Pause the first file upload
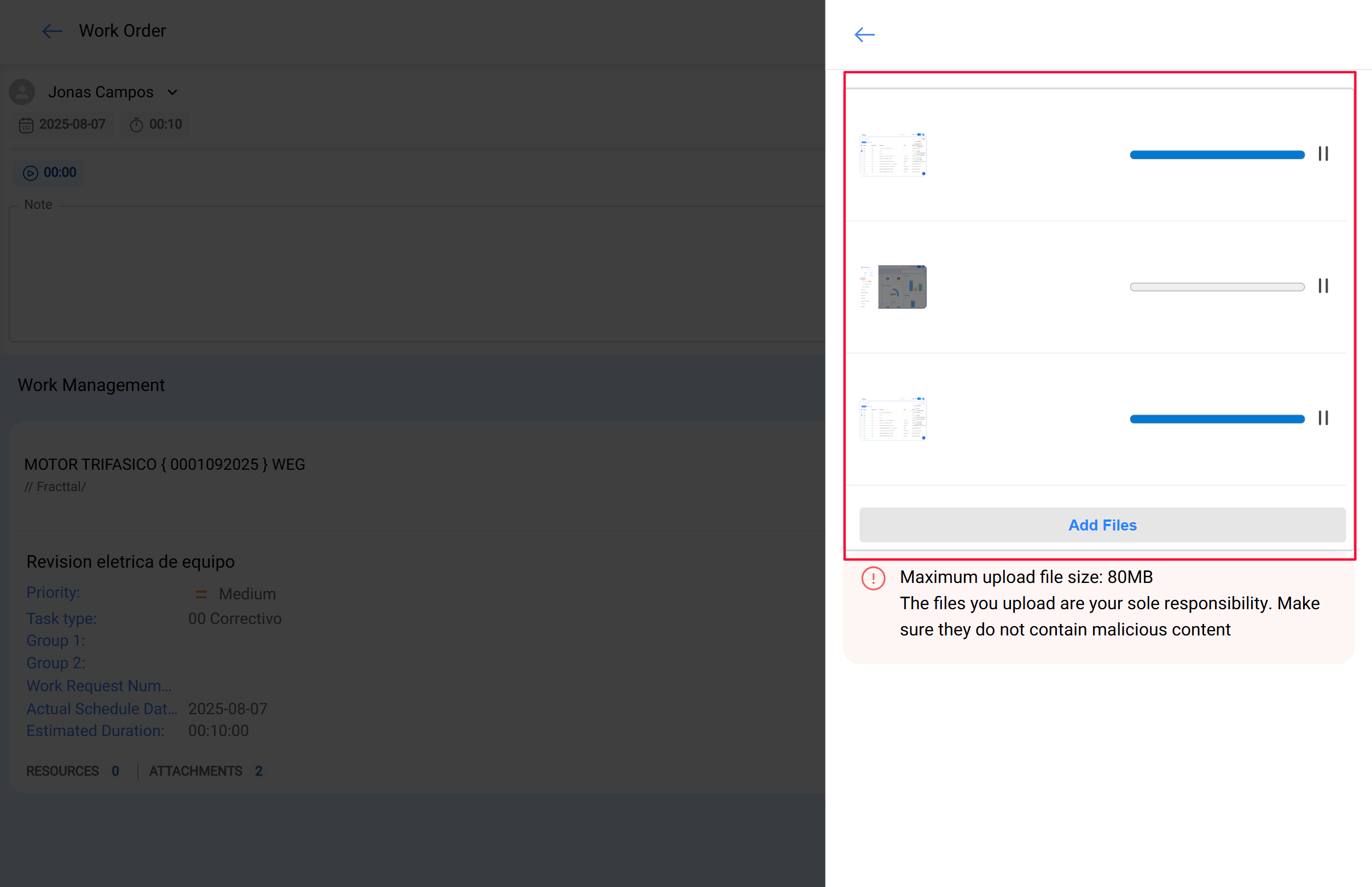This screenshot has width=1372, height=887. (1323, 154)
